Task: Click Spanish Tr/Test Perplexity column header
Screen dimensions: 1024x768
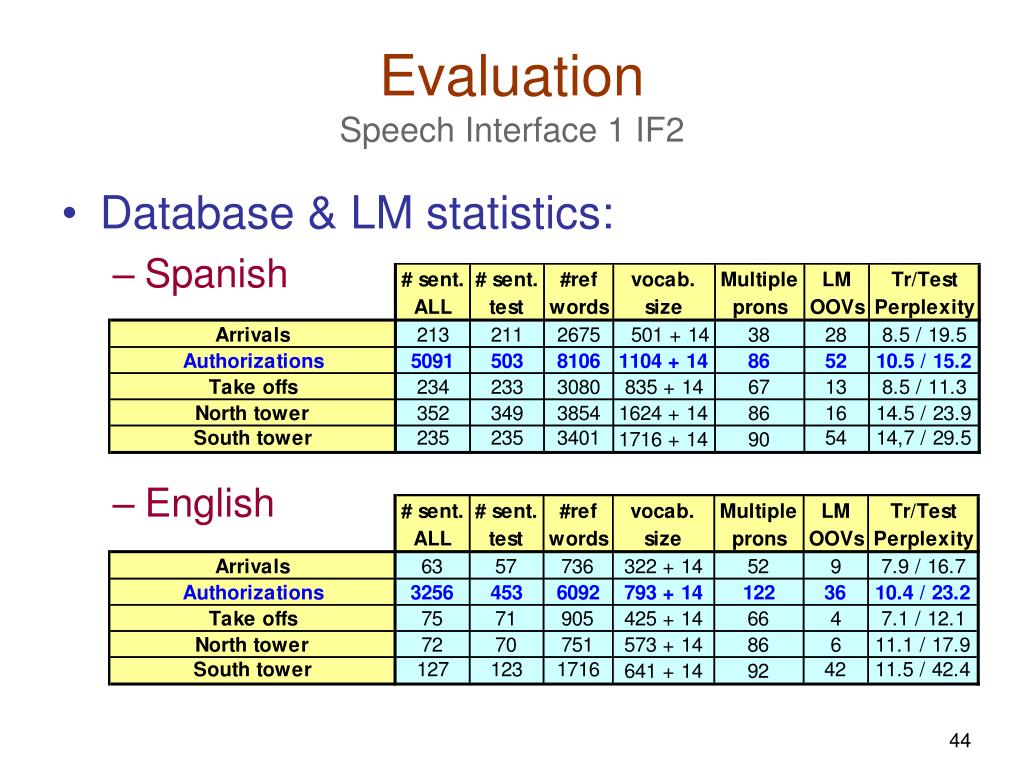Action: [x=923, y=293]
